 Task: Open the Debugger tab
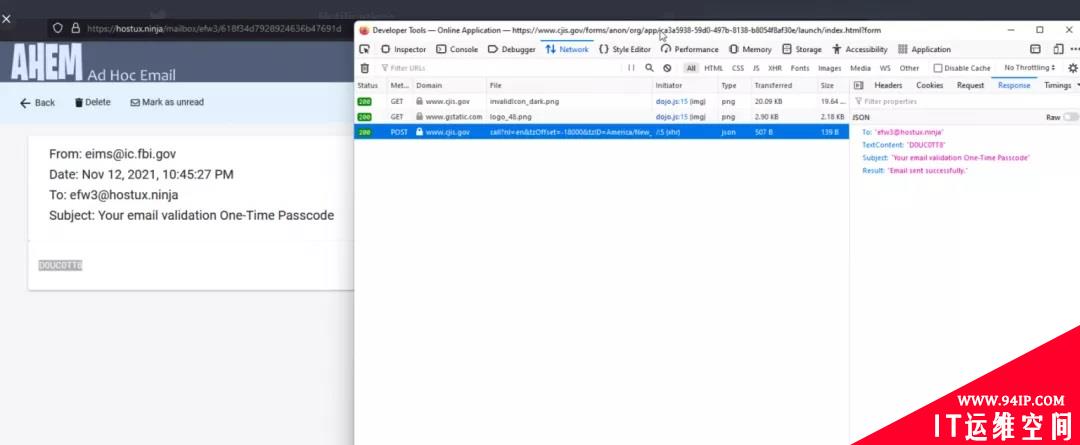pos(511,50)
